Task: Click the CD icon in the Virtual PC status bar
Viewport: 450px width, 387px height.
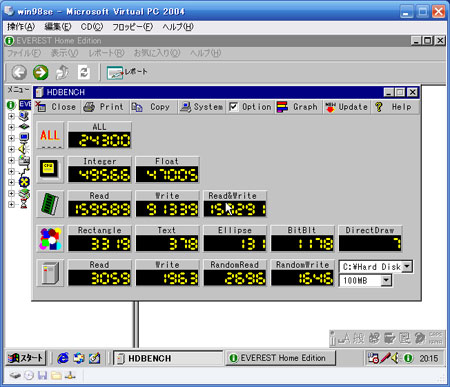Action: click(x=29, y=376)
